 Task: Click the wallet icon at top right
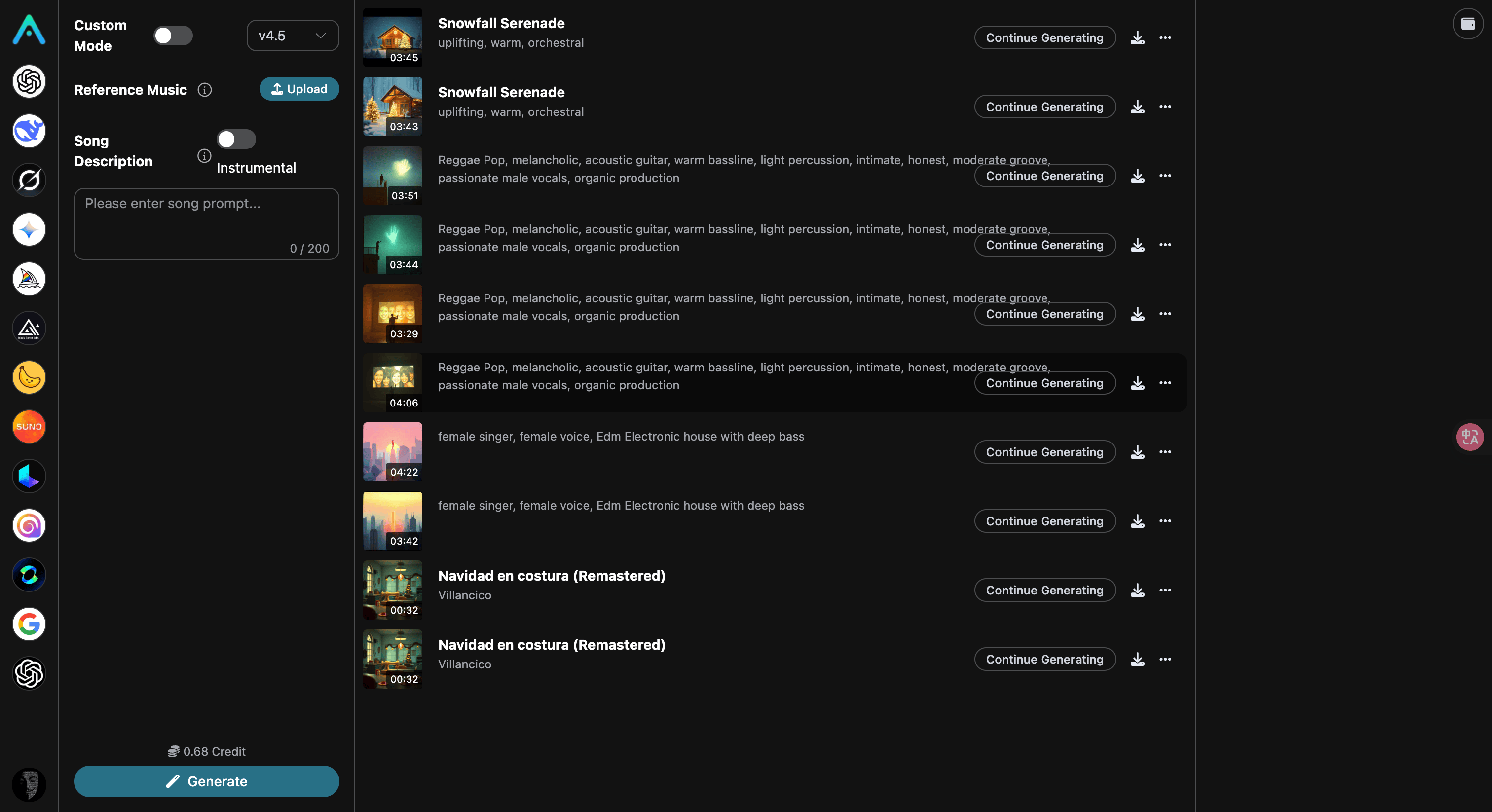[1468, 24]
